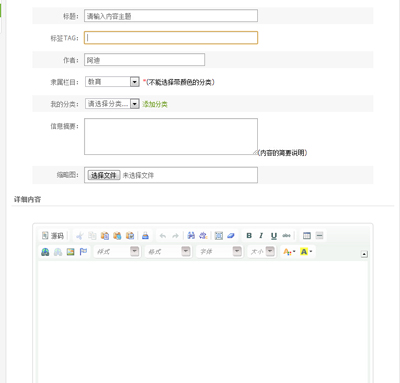Screen dimensions: 400x383
Task: Click the Find binoculars icon
Action: click(191, 236)
